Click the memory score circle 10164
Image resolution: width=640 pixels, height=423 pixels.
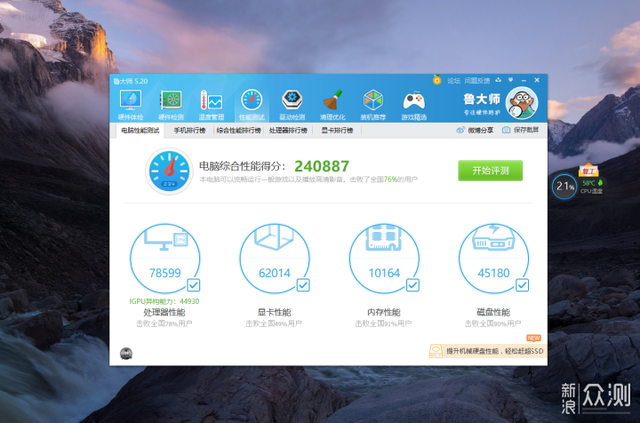click(x=384, y=258)
